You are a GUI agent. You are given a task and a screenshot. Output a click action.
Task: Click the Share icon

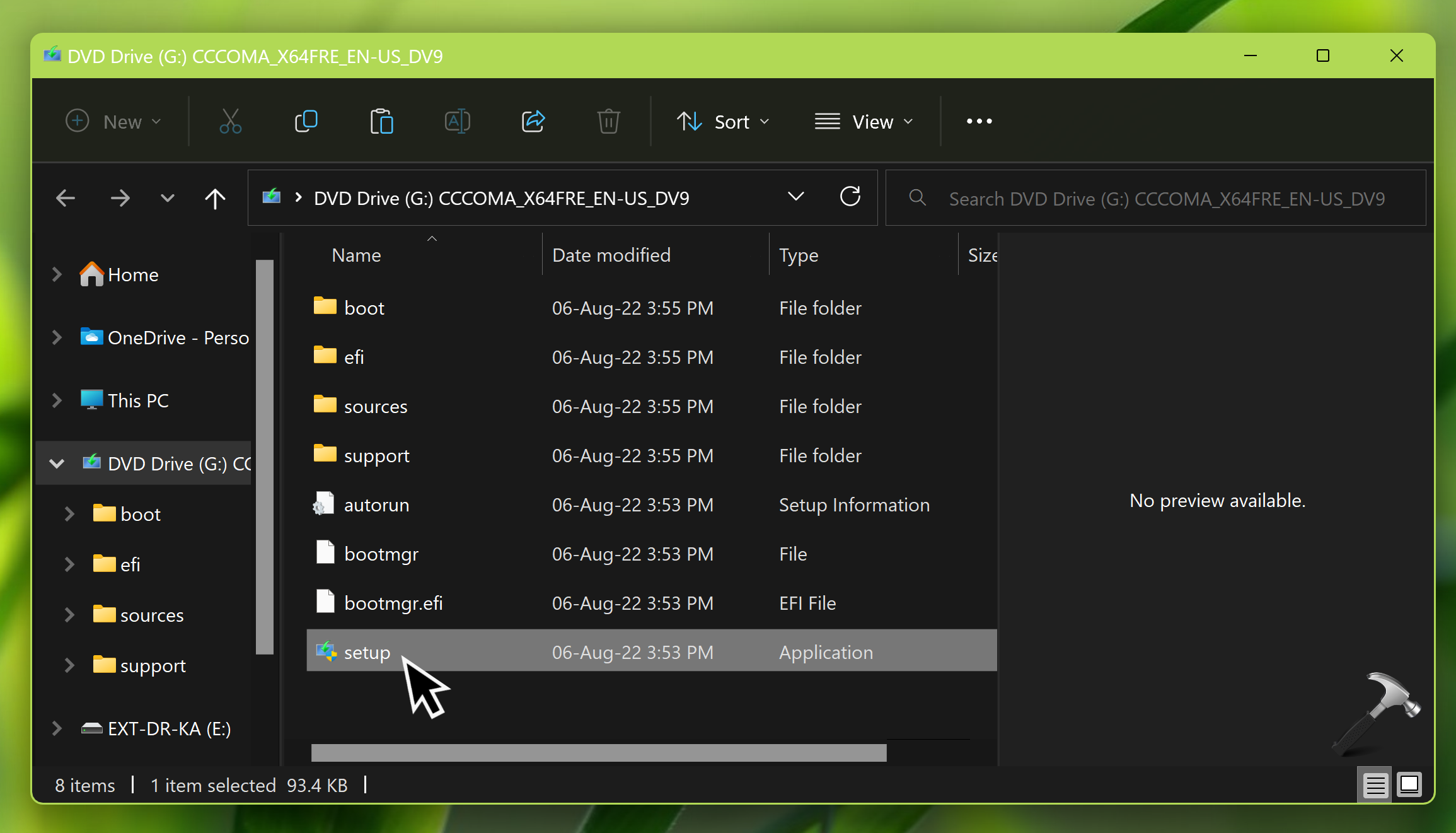[x=533, y=121]
